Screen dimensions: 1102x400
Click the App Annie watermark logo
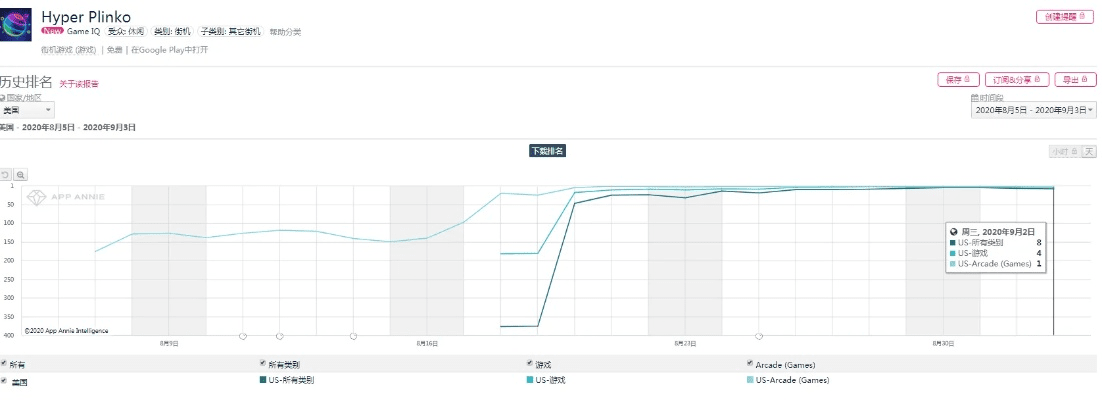pyautogui.click(x=65, y=198)
